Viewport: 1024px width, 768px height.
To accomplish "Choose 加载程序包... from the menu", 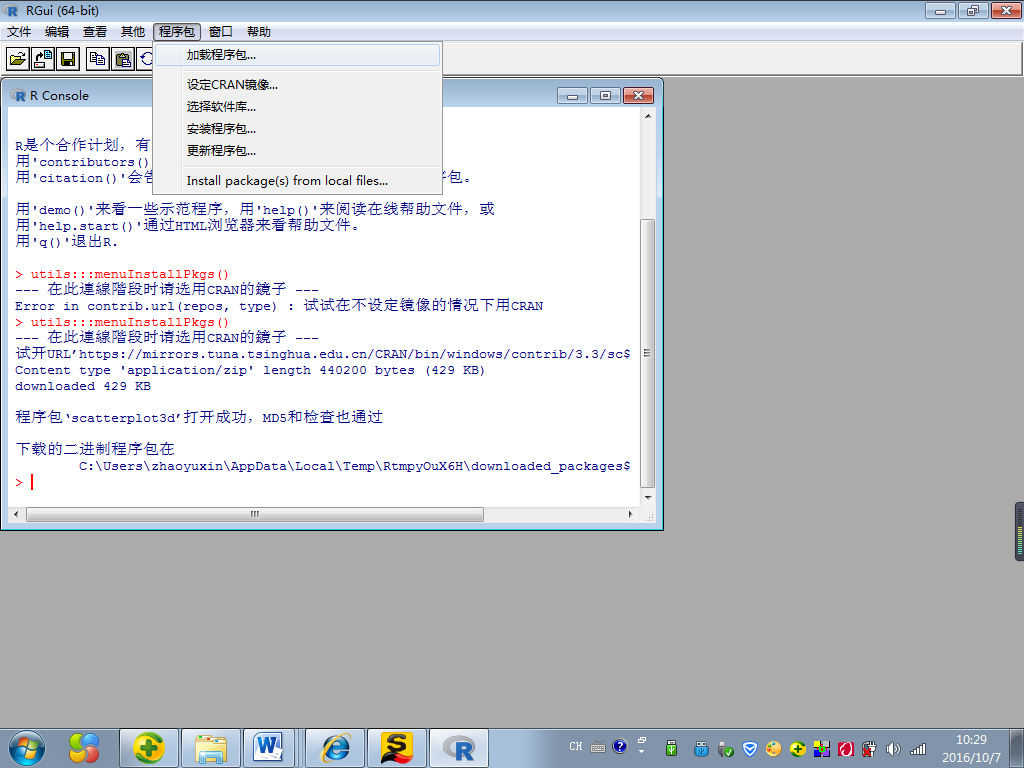I will 298,55.
